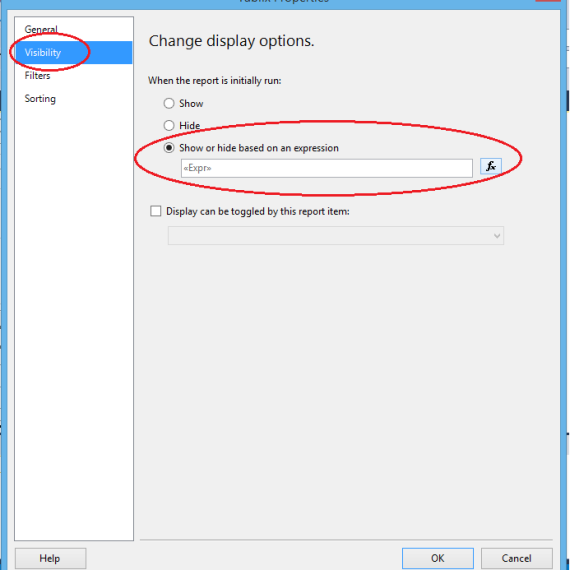Enable Display can be toggled by report item

(156, 211)
